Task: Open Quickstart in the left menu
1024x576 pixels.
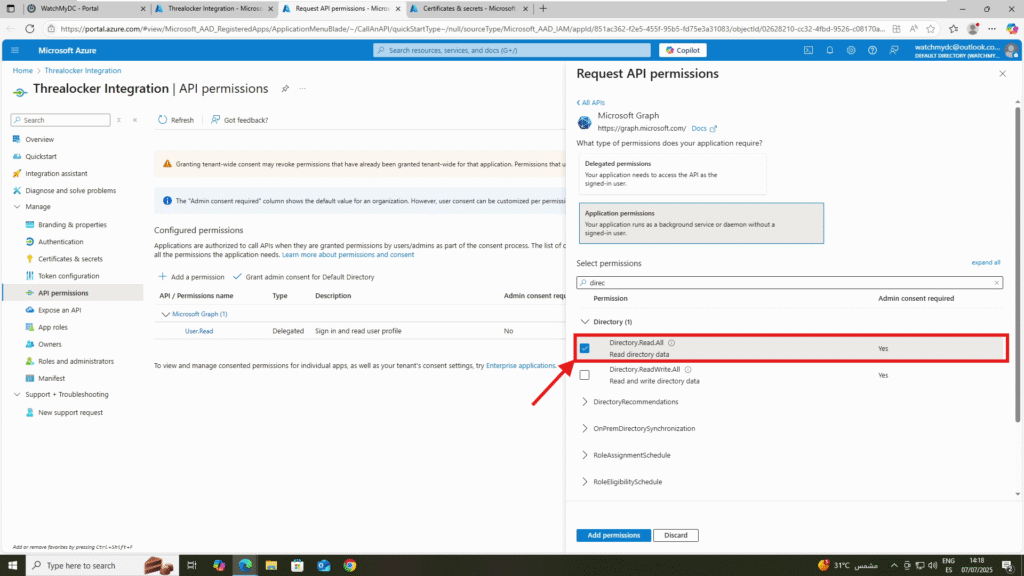Action: [x=41, y=157]
